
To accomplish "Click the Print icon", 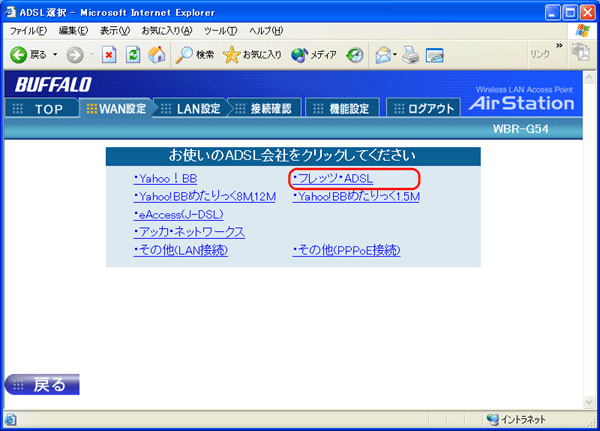I will [x=411, y=55].
